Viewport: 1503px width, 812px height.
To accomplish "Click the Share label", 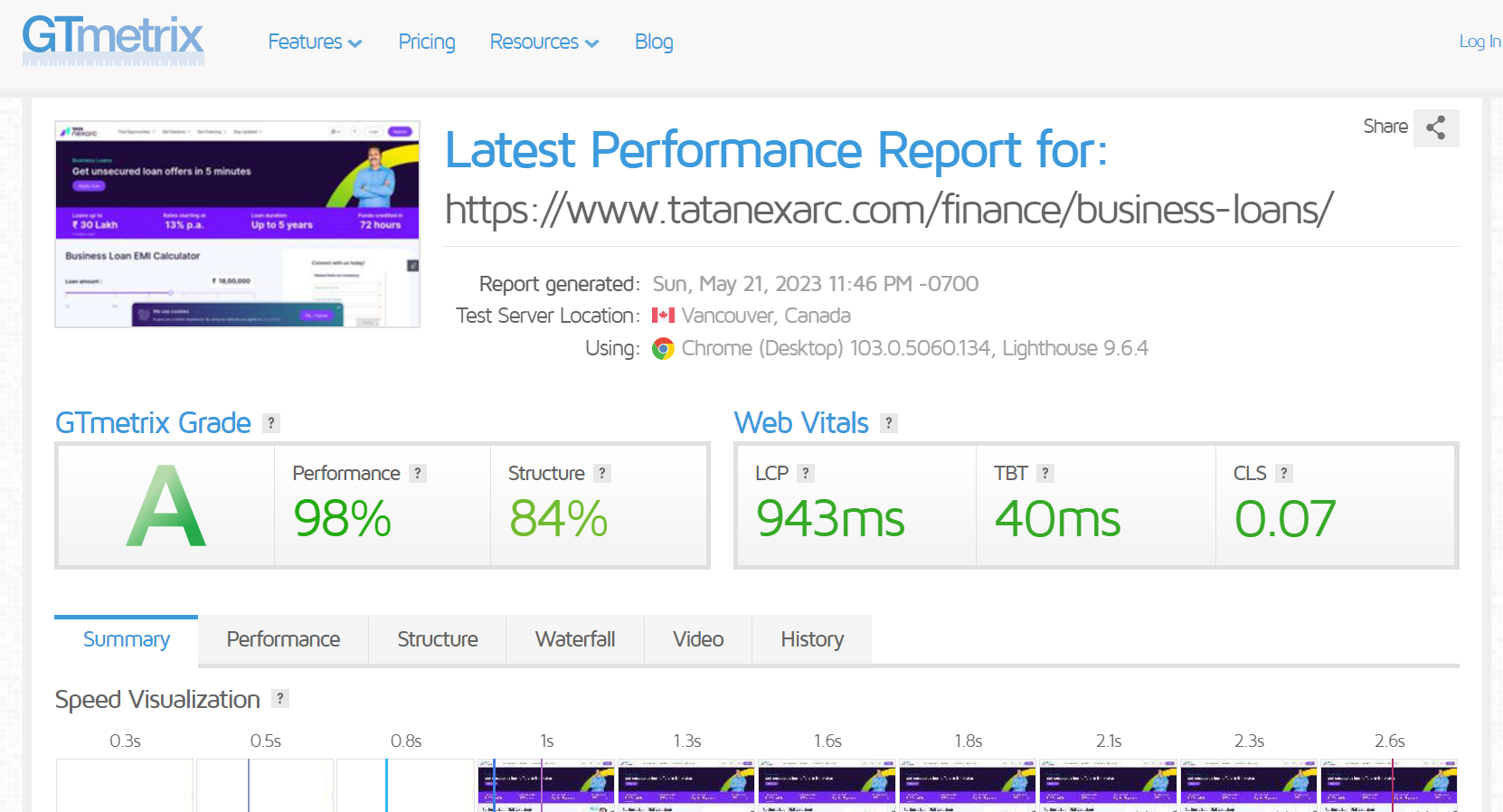I will click(x=1385, y=127).
